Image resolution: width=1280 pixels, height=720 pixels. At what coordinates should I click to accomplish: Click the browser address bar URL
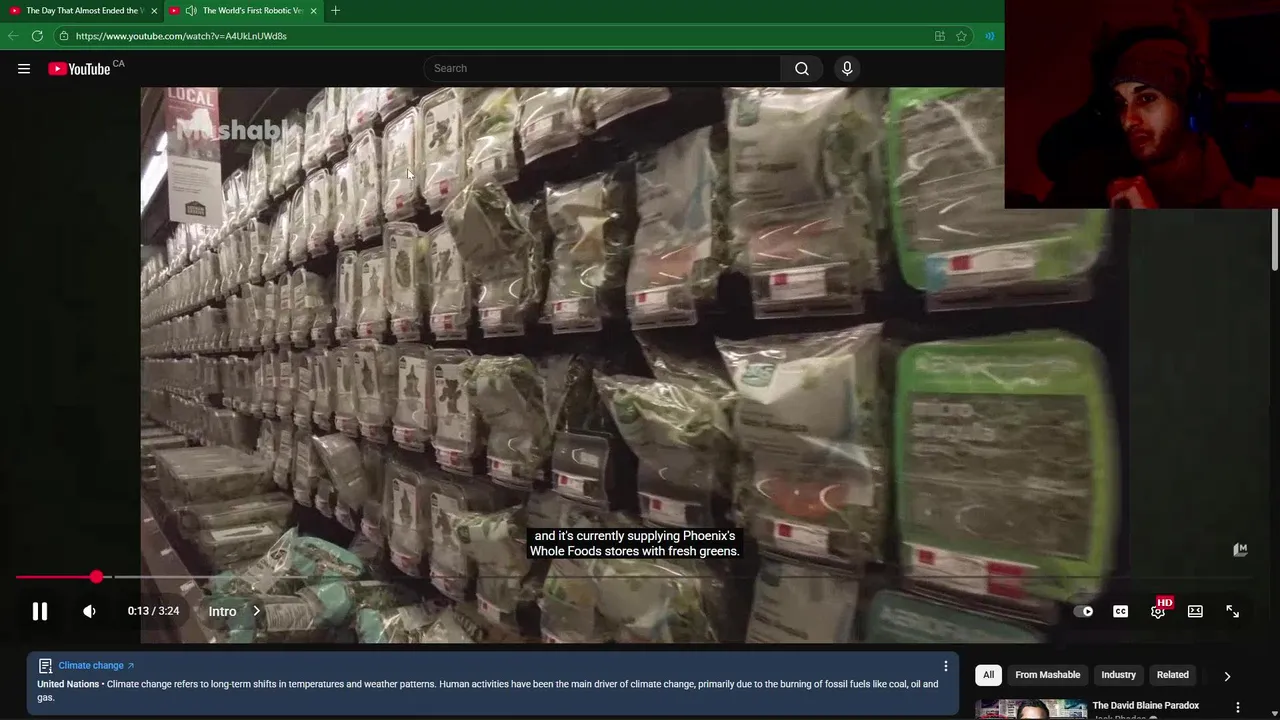tap(181, 36)
